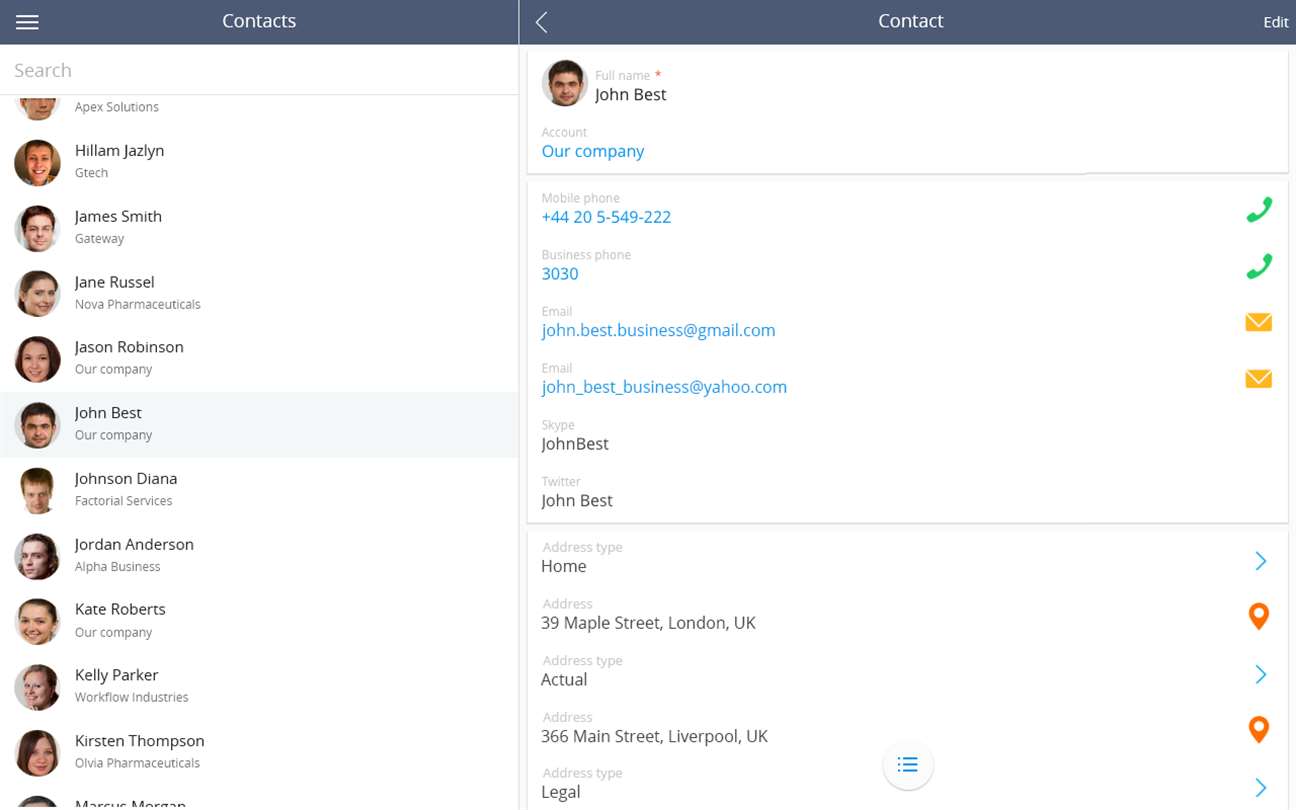Expand the Legal address type chevron
1296x810 pixels.
tap(1260, 788)
